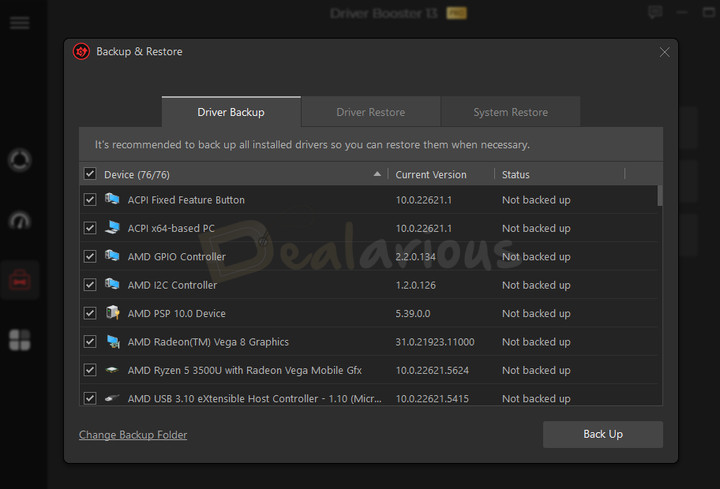Viewport: 720px width, 489px height.
Task: Open the Change Backup Folder link
Action: (133, 435)
